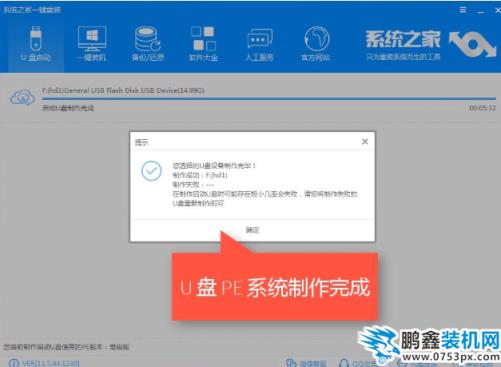Minimize the 系统之家 window

(480, 11)
